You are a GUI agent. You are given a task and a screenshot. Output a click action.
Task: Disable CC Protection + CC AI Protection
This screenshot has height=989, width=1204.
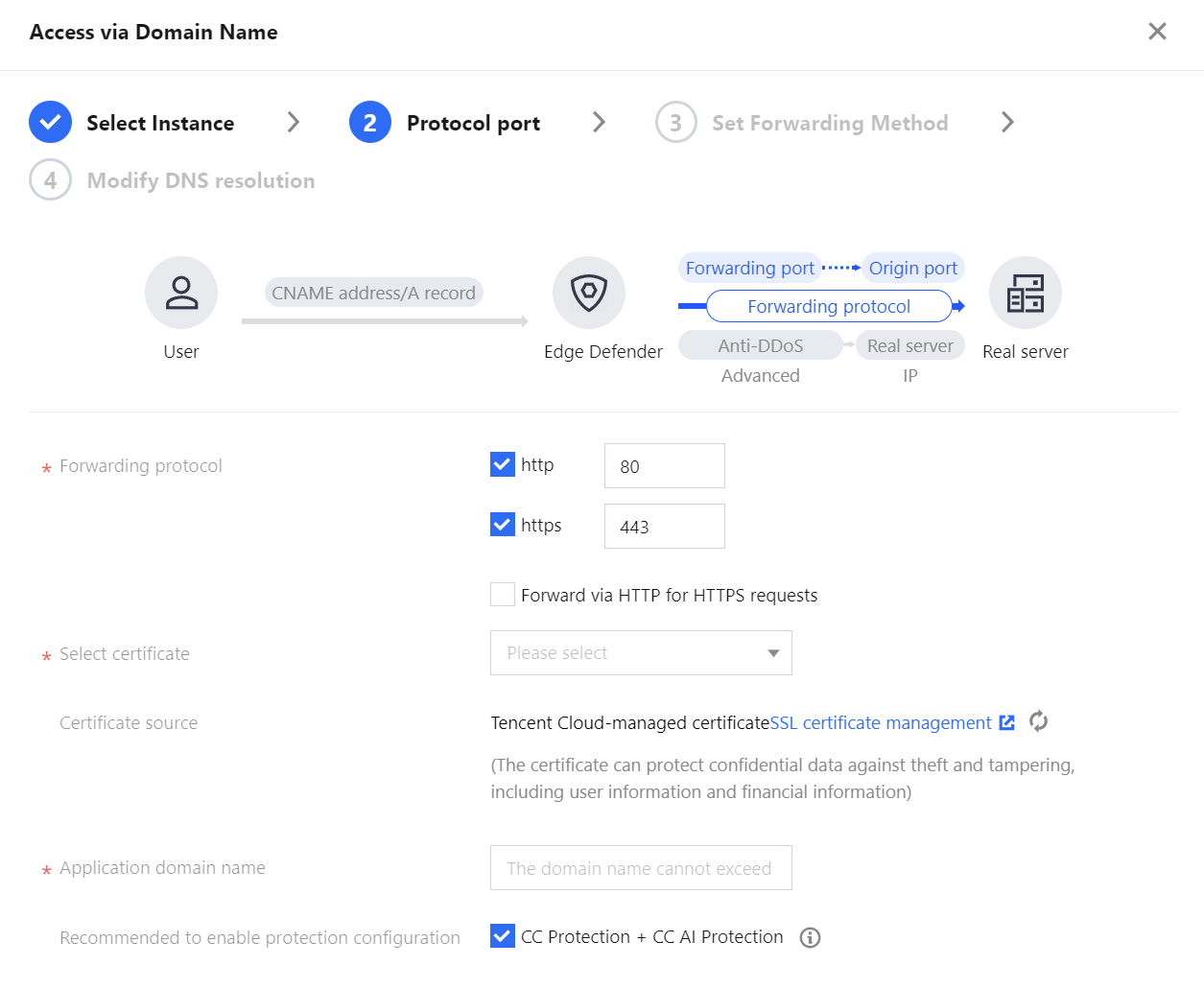click(x=503, y=936)
